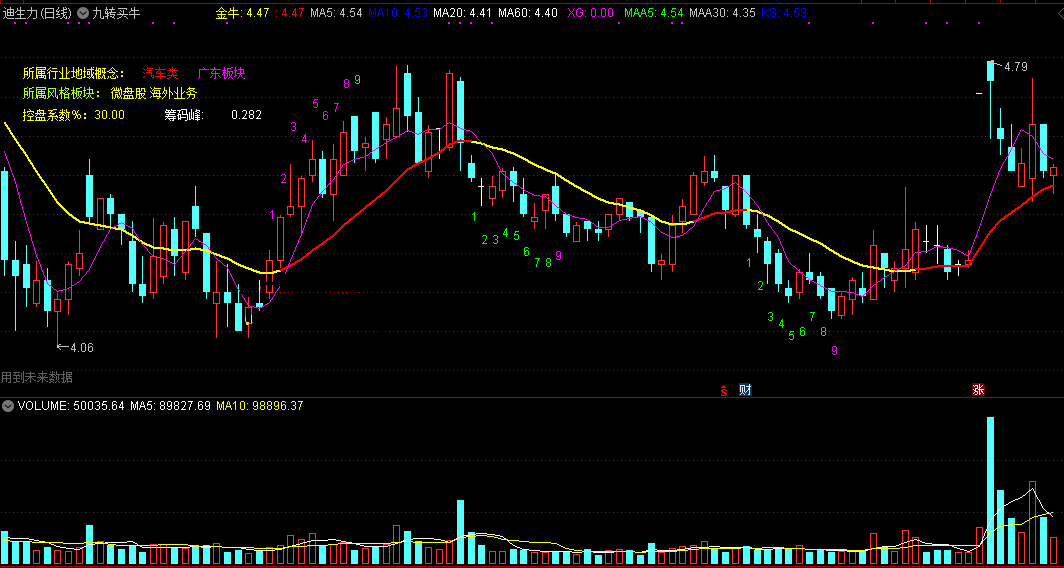Click the 涨 limit-up marker icon
This screenshot has height=568, width=1064.
pyautogui.click(x=978, y=390)
